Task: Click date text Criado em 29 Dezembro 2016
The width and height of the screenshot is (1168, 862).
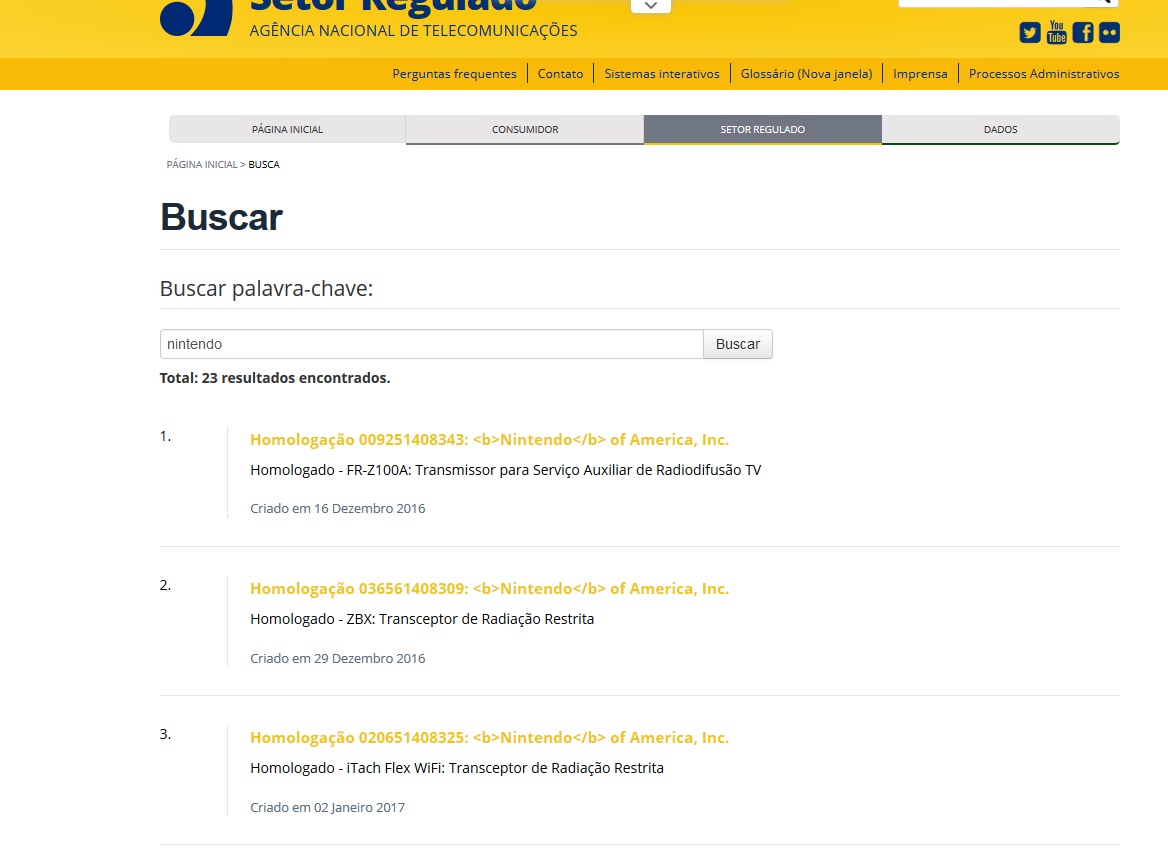Action: click(x=337, y=659)
